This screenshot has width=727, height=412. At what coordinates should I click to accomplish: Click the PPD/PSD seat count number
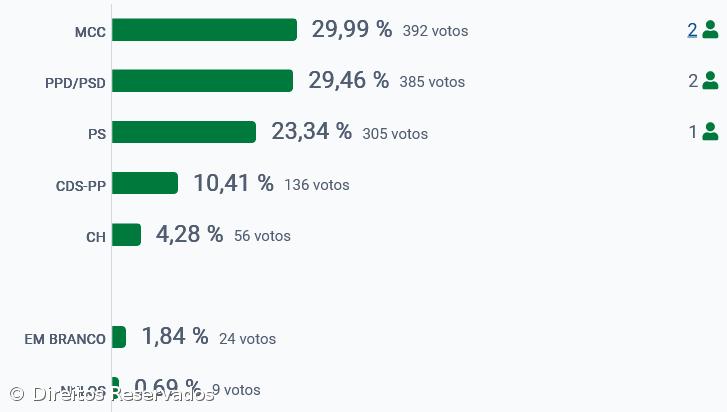692,81
